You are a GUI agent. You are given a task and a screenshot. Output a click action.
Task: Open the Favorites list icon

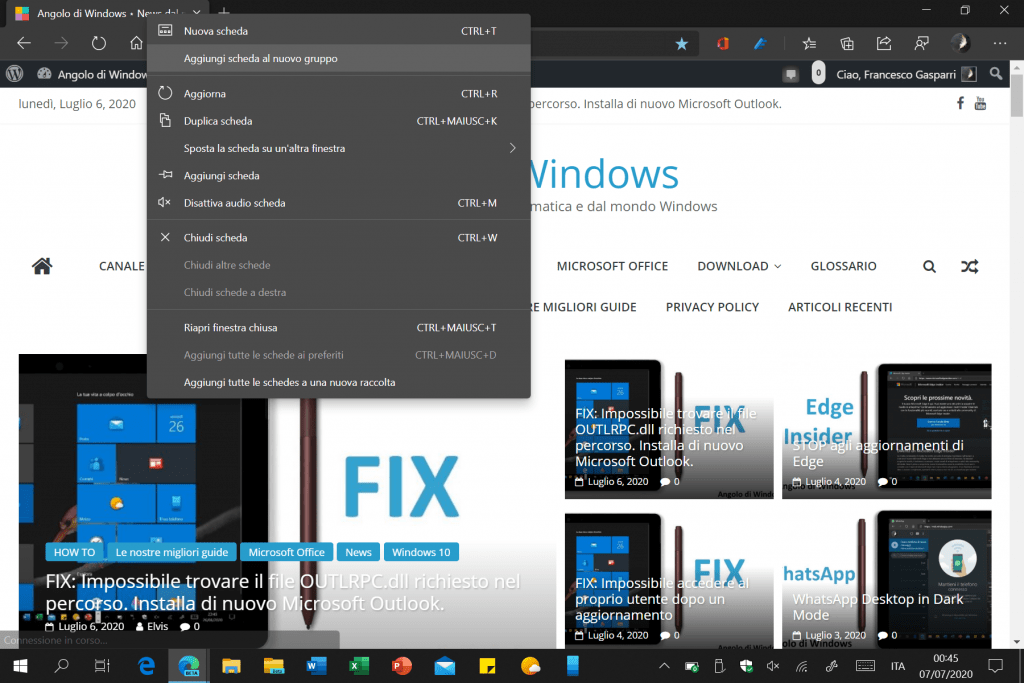(x=810, y=43)
